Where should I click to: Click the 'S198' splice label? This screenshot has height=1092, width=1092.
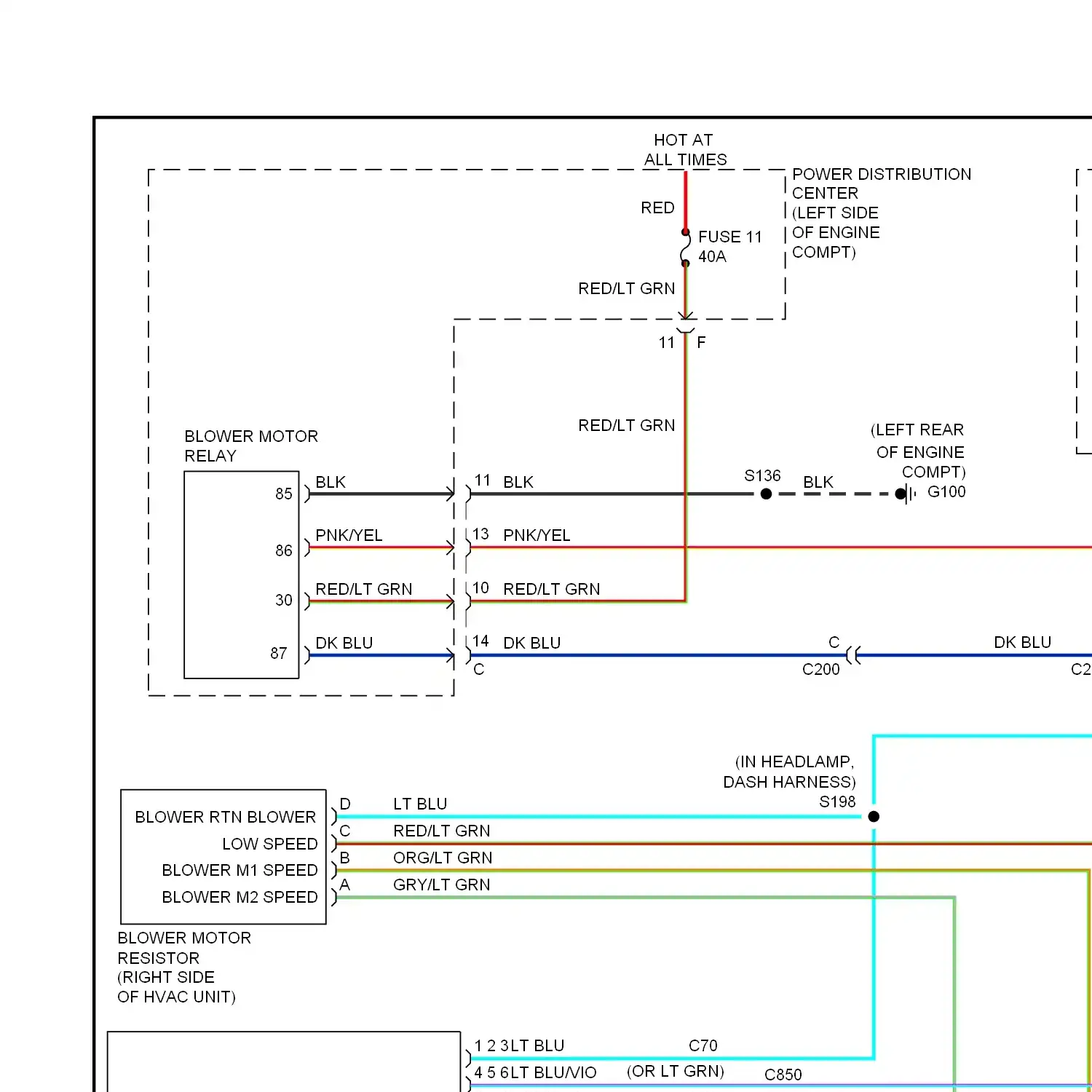(x=837, y=802)
